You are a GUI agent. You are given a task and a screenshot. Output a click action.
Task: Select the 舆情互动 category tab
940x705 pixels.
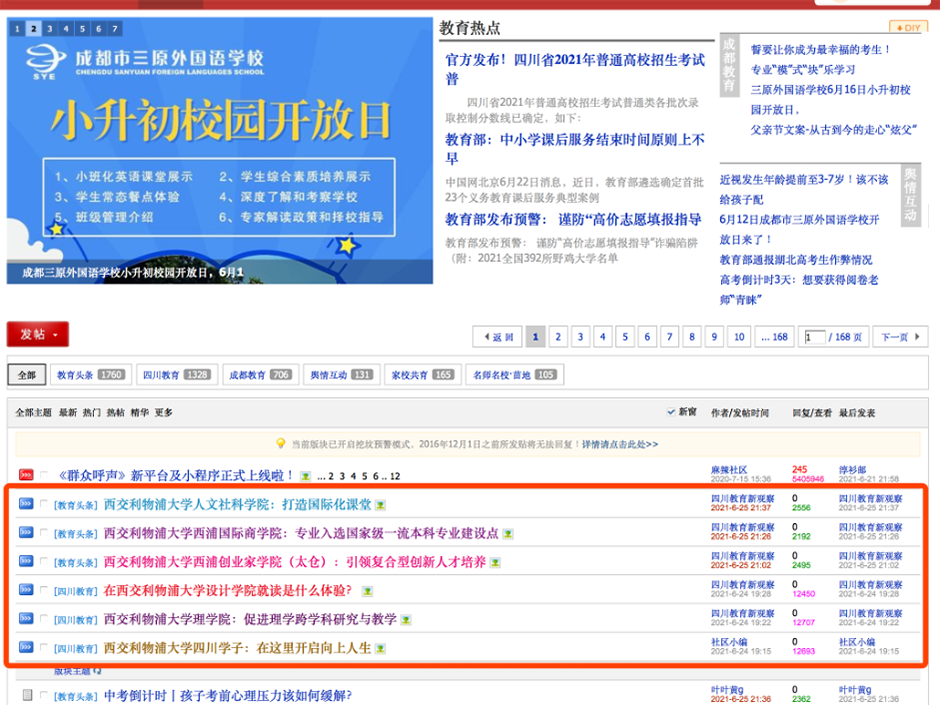pyautogui.click(x=341, y=375)
